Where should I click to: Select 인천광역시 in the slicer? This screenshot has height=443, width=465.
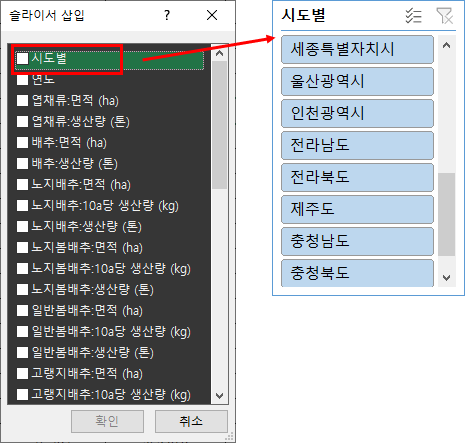coord(357,113)
